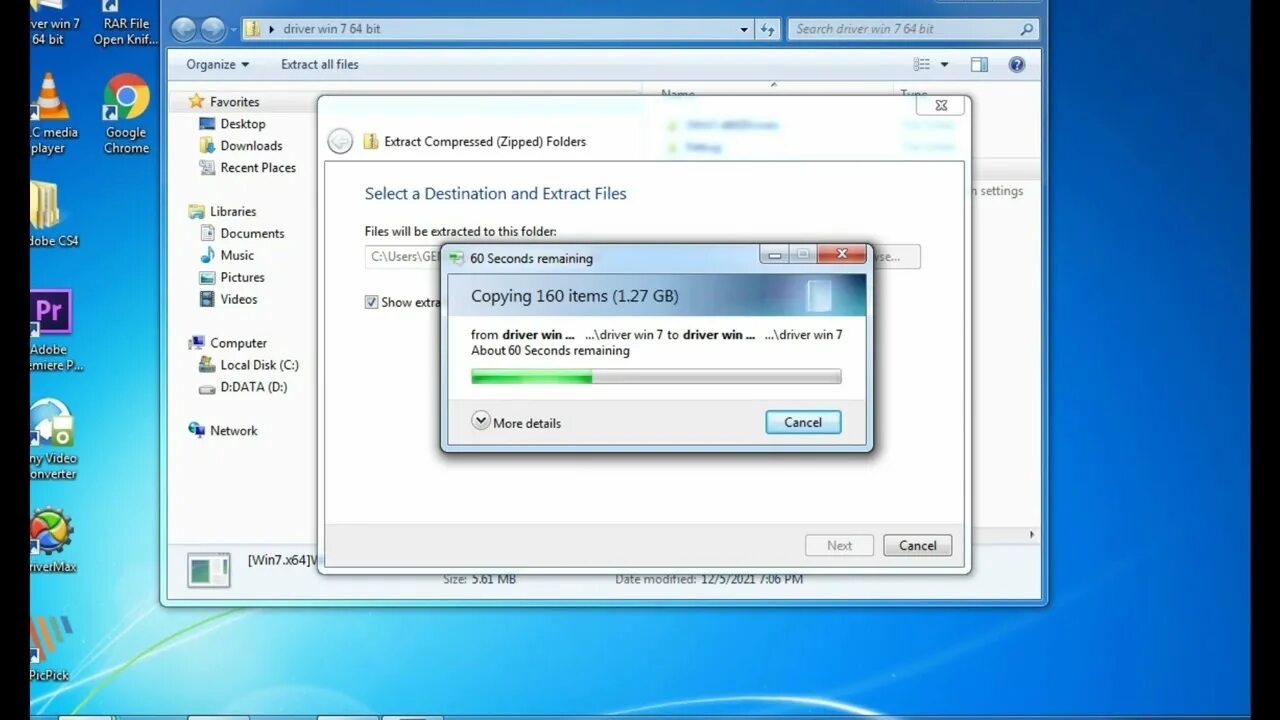This screenshot has width=1280, height=720.
Task: Select Any Video Converter desktop icon
Action: tap(52, 439)
